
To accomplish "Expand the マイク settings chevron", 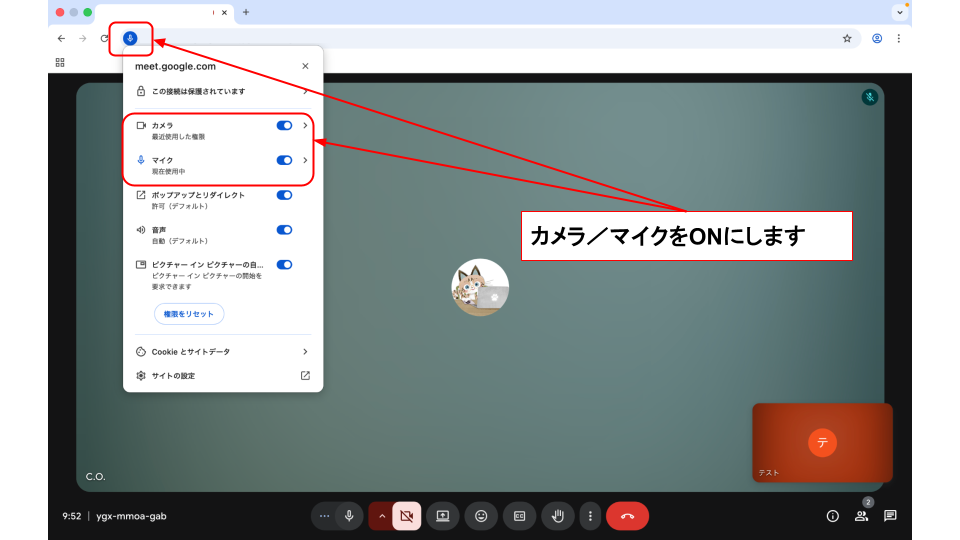I will 305,160.
